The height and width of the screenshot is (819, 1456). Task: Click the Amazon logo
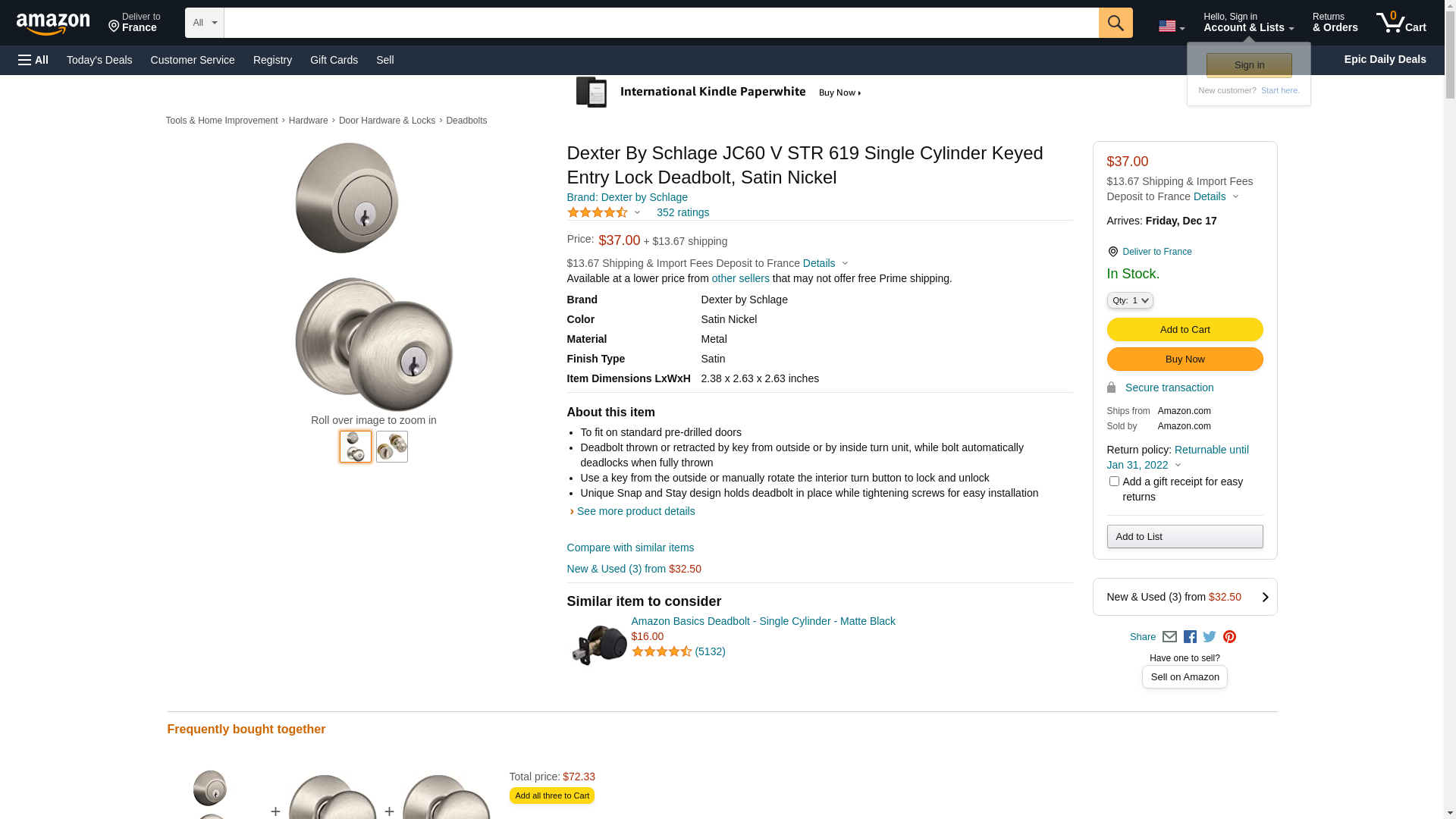(53, 24)
